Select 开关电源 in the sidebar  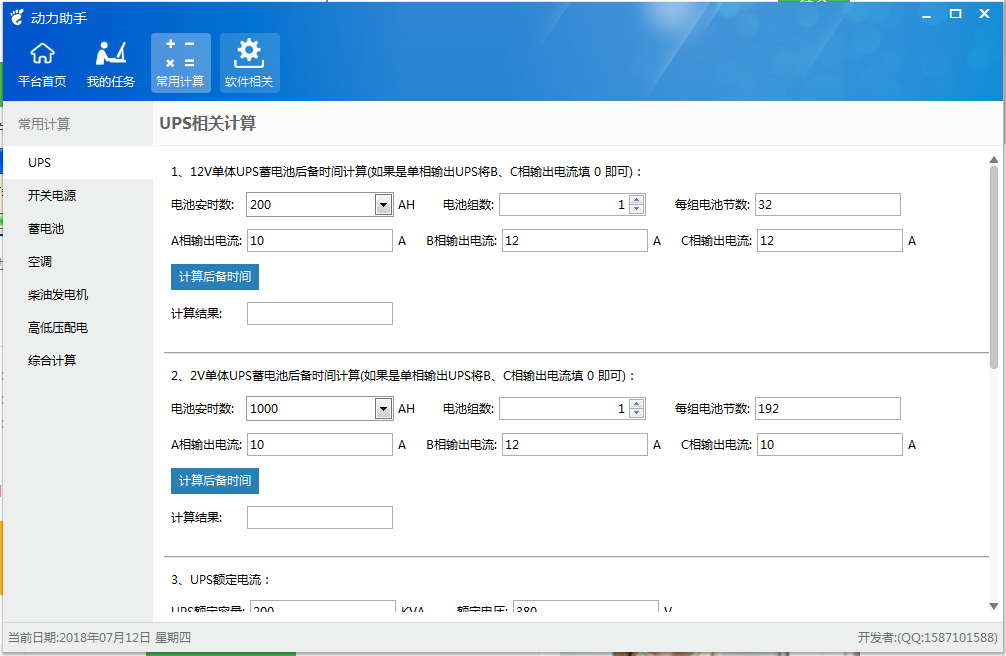52,196
